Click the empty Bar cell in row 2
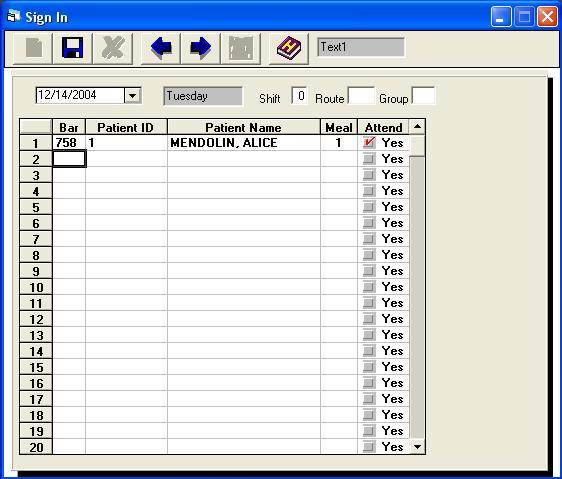 69,159
